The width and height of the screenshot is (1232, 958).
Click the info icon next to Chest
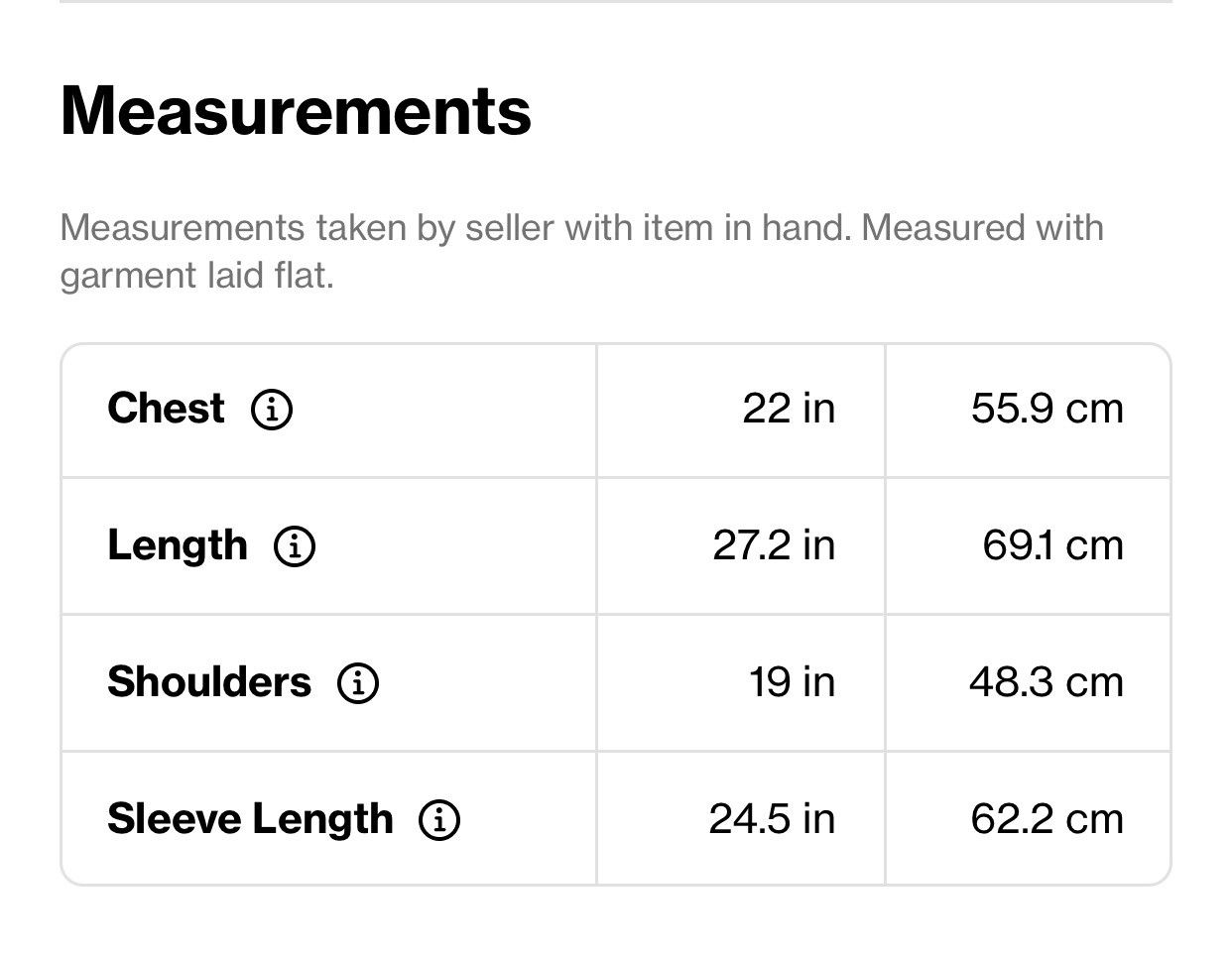(272, 409)
